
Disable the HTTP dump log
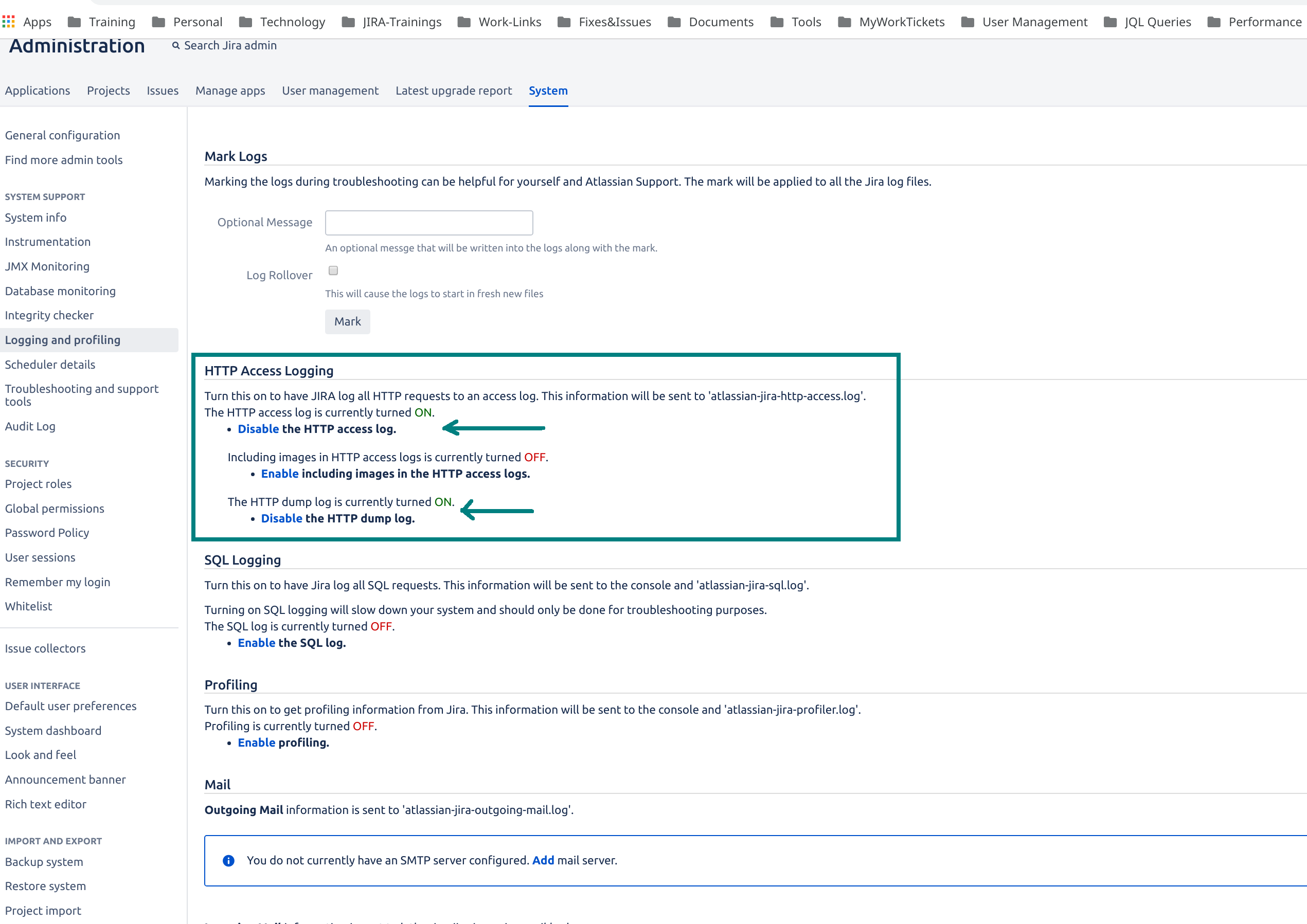pyautogui.click(x=281, y=518)
